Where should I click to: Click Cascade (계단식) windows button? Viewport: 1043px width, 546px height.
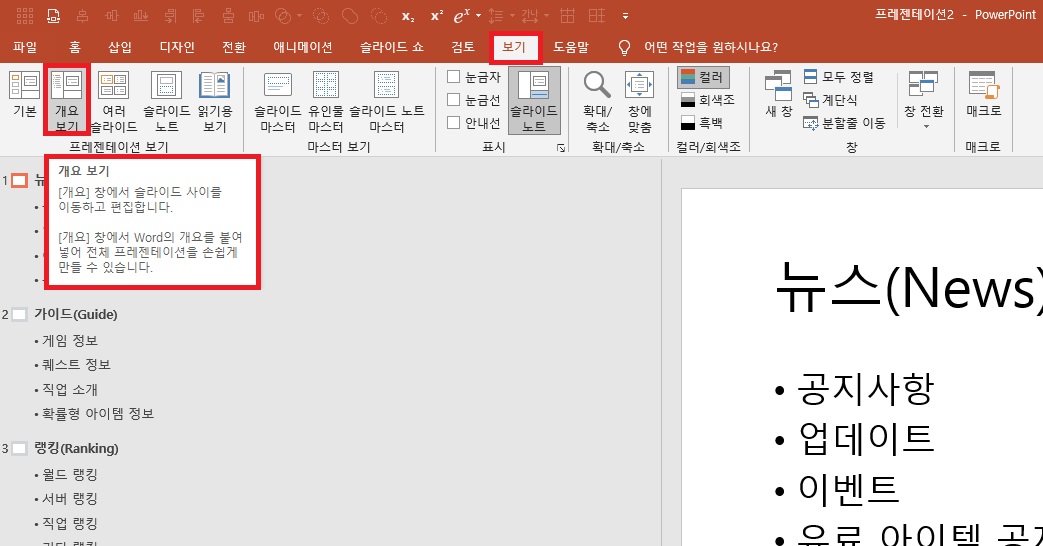tap(830, 100)
